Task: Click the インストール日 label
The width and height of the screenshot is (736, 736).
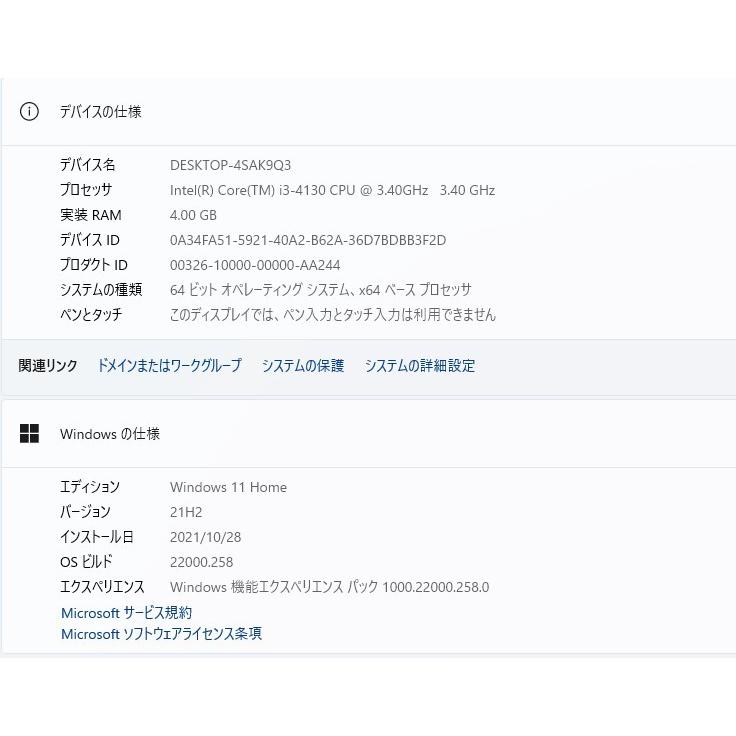Action: 97,537
